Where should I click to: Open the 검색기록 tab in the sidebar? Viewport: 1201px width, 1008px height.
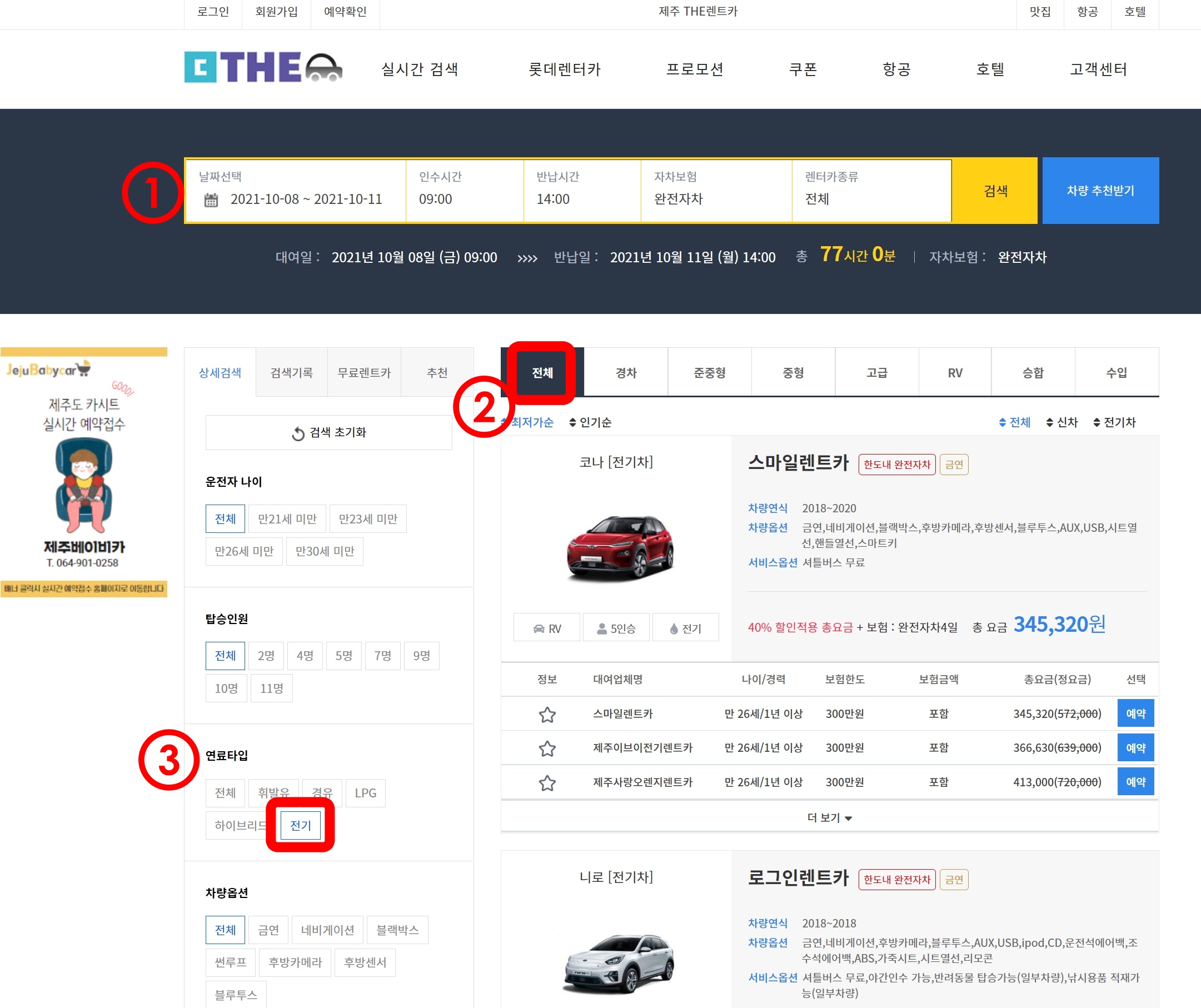[291, 372]
